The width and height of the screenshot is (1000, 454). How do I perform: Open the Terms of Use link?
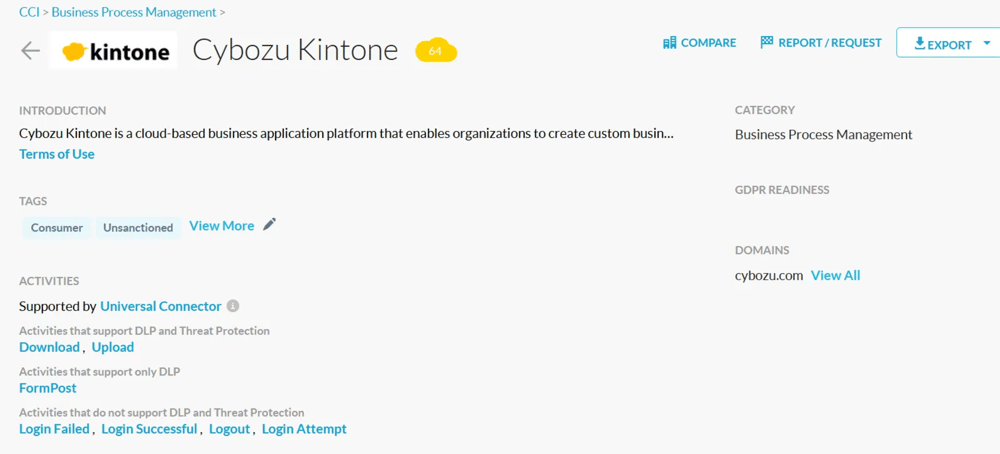click(x=57, y=154)
